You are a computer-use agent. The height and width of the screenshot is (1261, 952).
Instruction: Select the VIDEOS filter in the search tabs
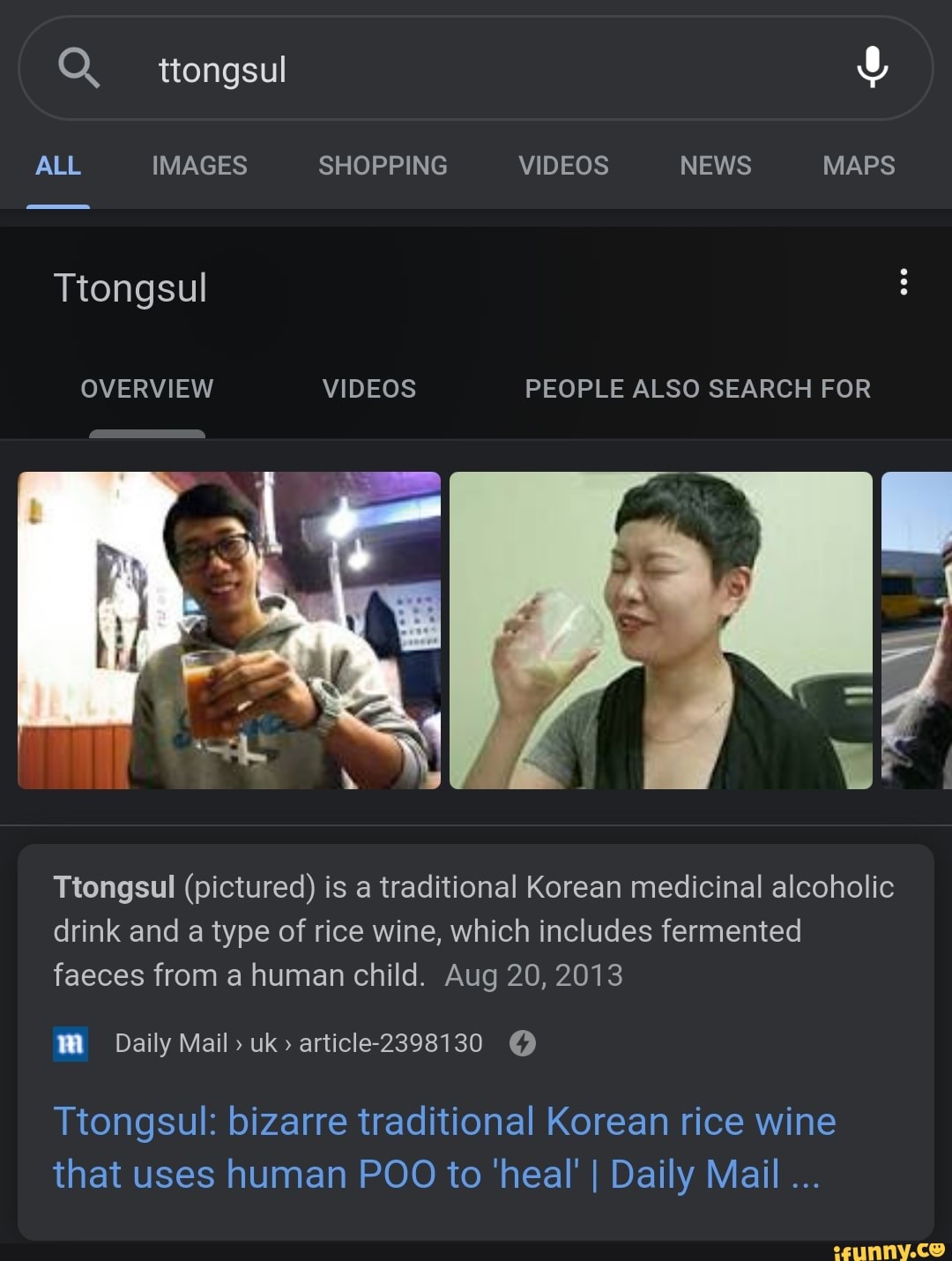(x=562, y=166)
